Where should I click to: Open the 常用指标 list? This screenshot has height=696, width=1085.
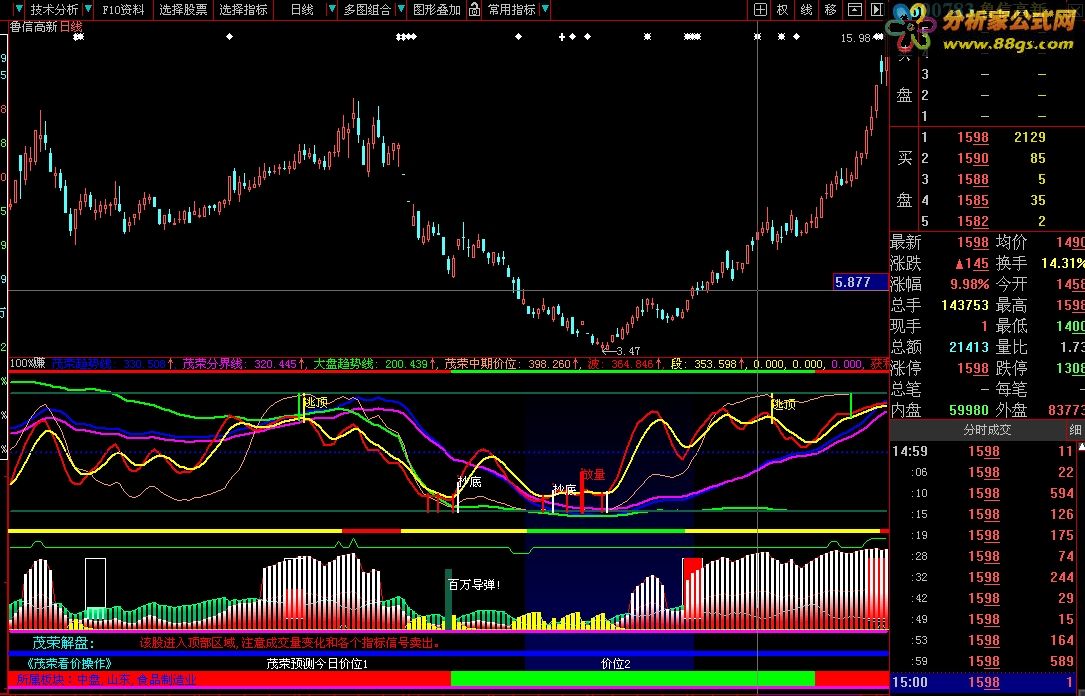[x=511, y=10]
